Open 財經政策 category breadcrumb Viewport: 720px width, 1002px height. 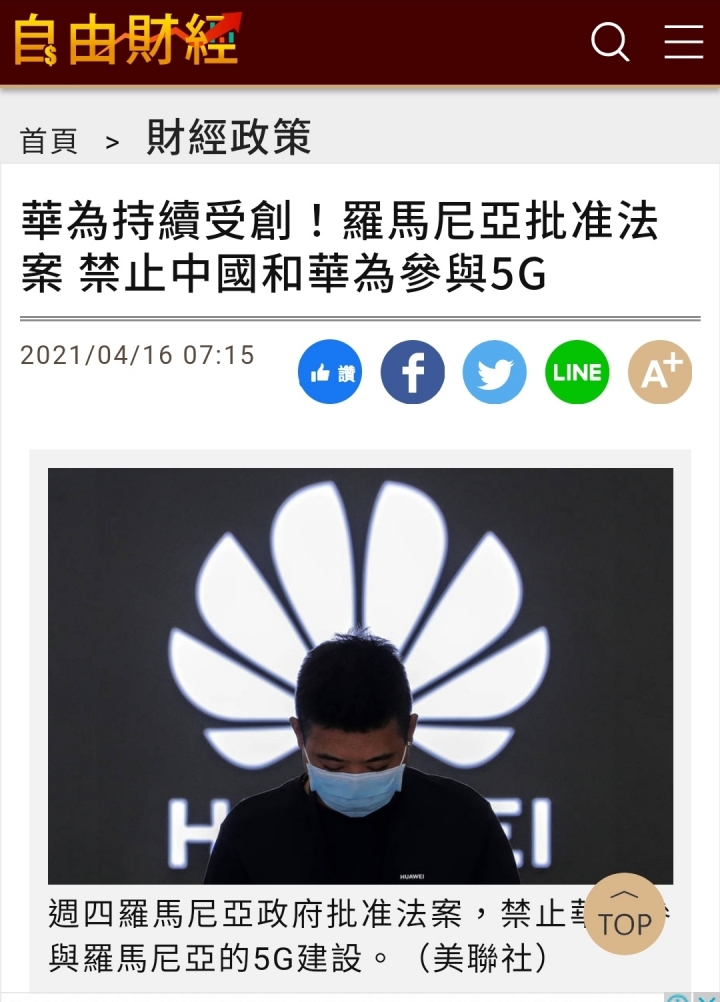(x=229, y=137)
